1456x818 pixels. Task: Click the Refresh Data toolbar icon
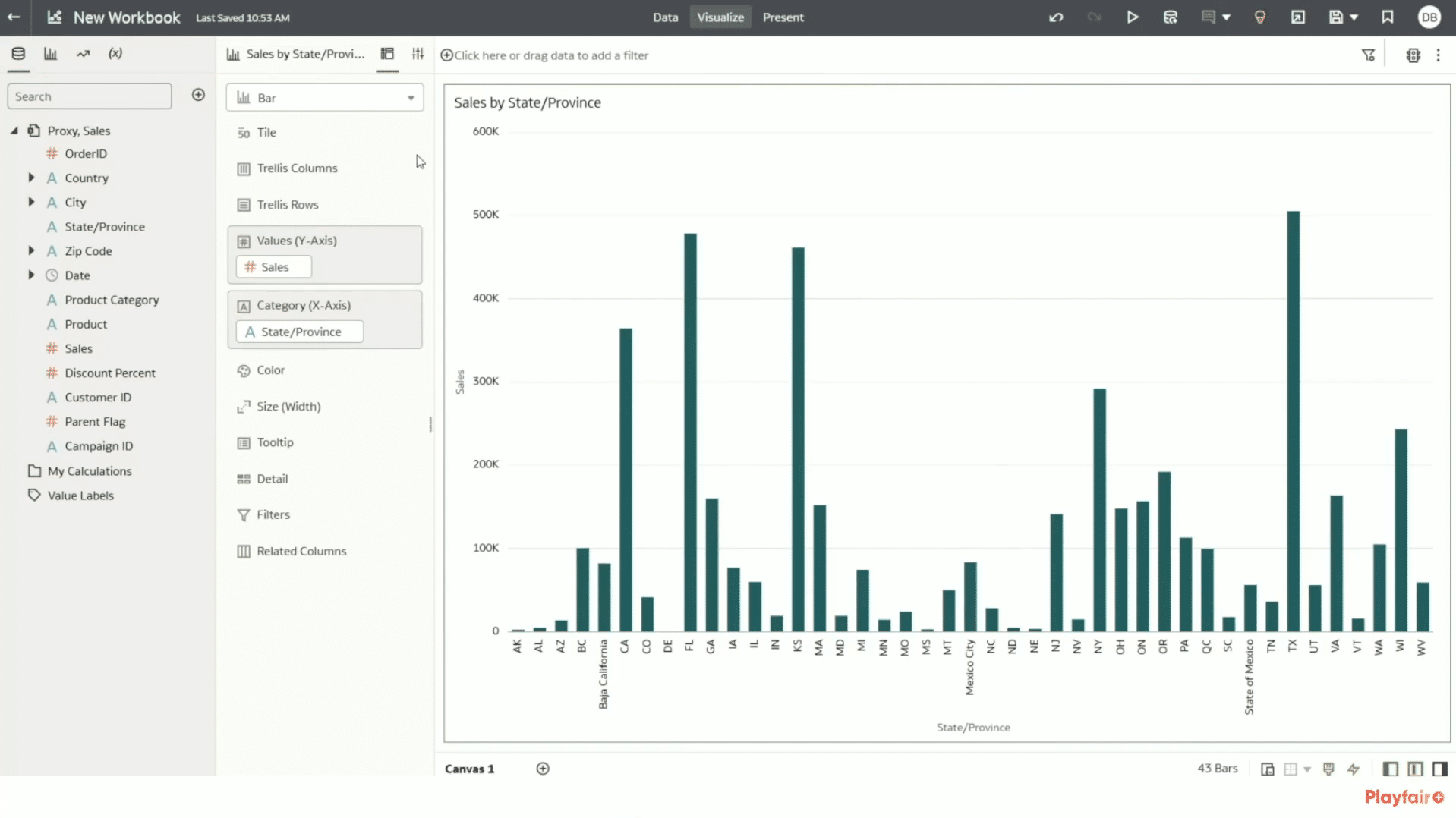(1170, 17)
